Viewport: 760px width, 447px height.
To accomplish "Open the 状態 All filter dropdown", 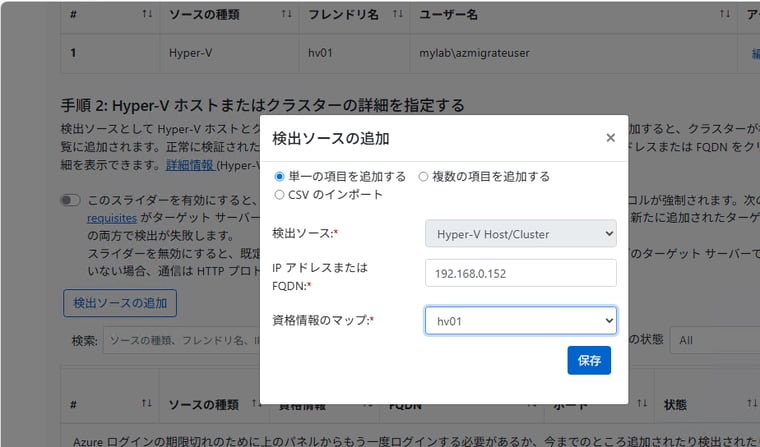I will (x=715, y=340).
